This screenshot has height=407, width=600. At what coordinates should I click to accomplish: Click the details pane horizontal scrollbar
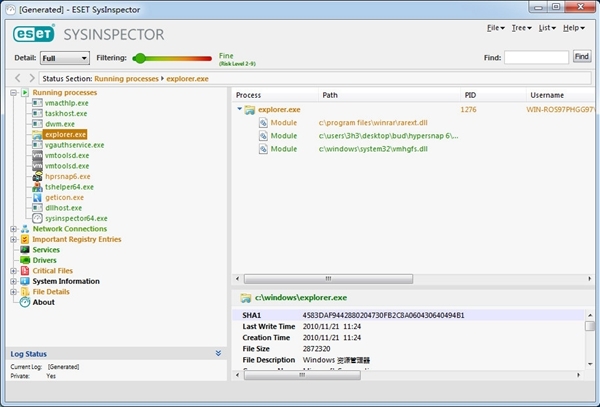[x=302, y=375]
